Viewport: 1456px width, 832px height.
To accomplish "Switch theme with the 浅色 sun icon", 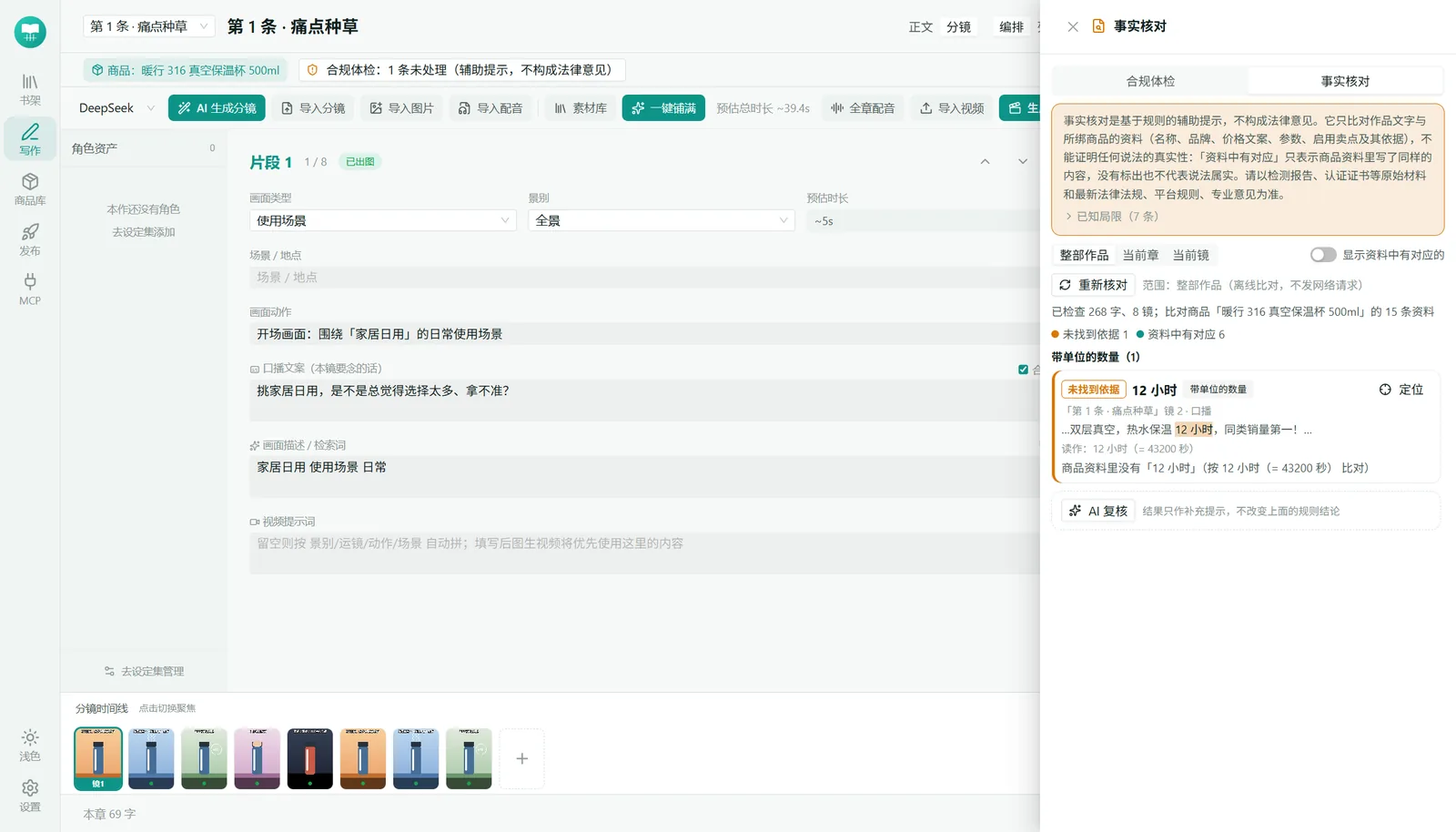I will click(30, 745).
